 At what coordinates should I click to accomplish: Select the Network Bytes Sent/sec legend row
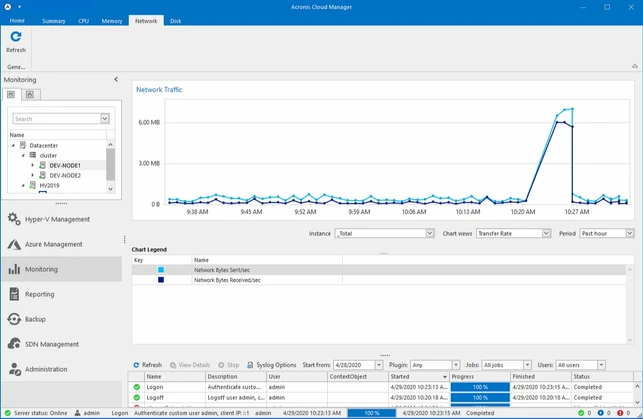(x=379, y=270)
